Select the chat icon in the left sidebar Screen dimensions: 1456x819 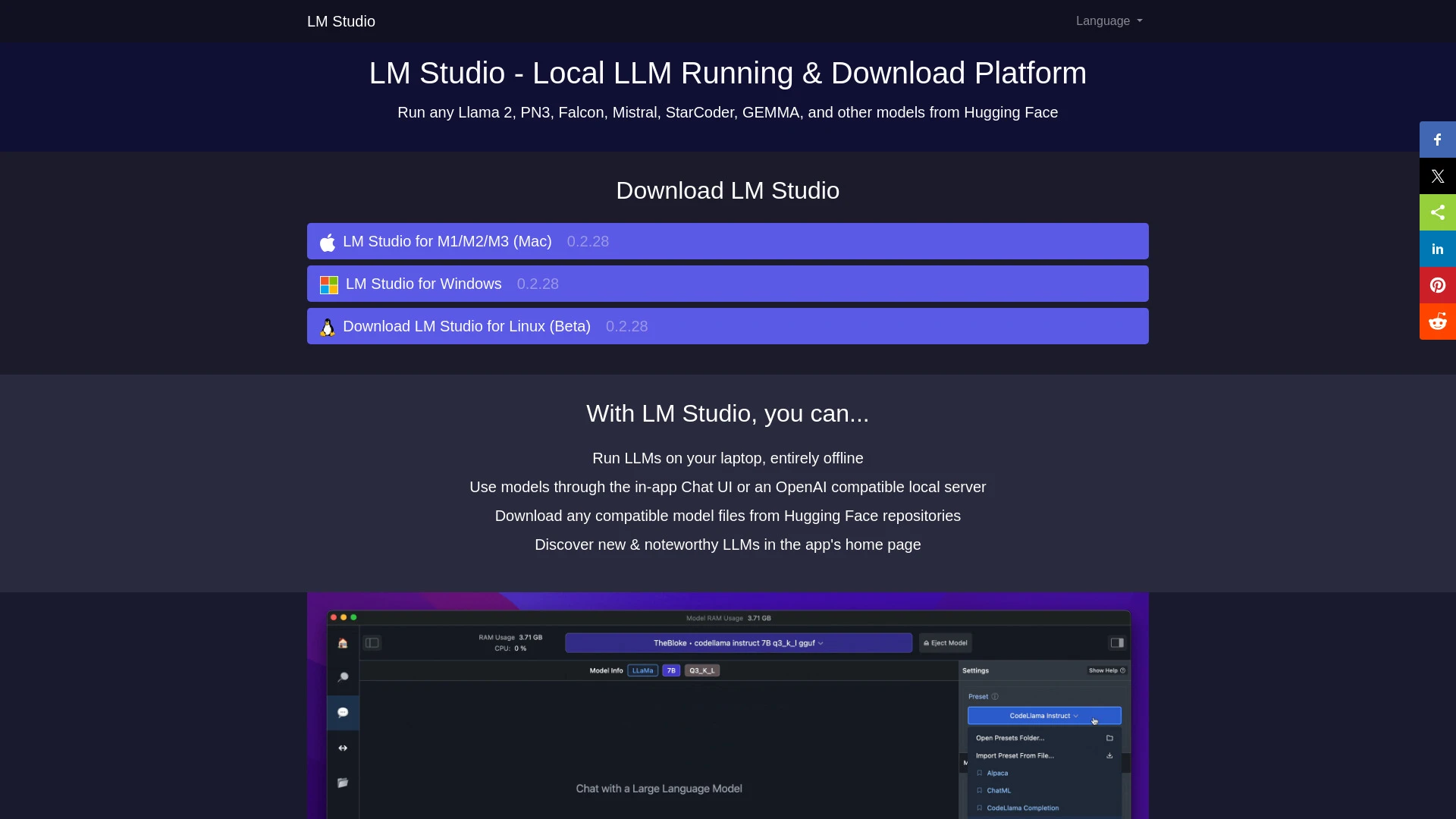[343, 712]
